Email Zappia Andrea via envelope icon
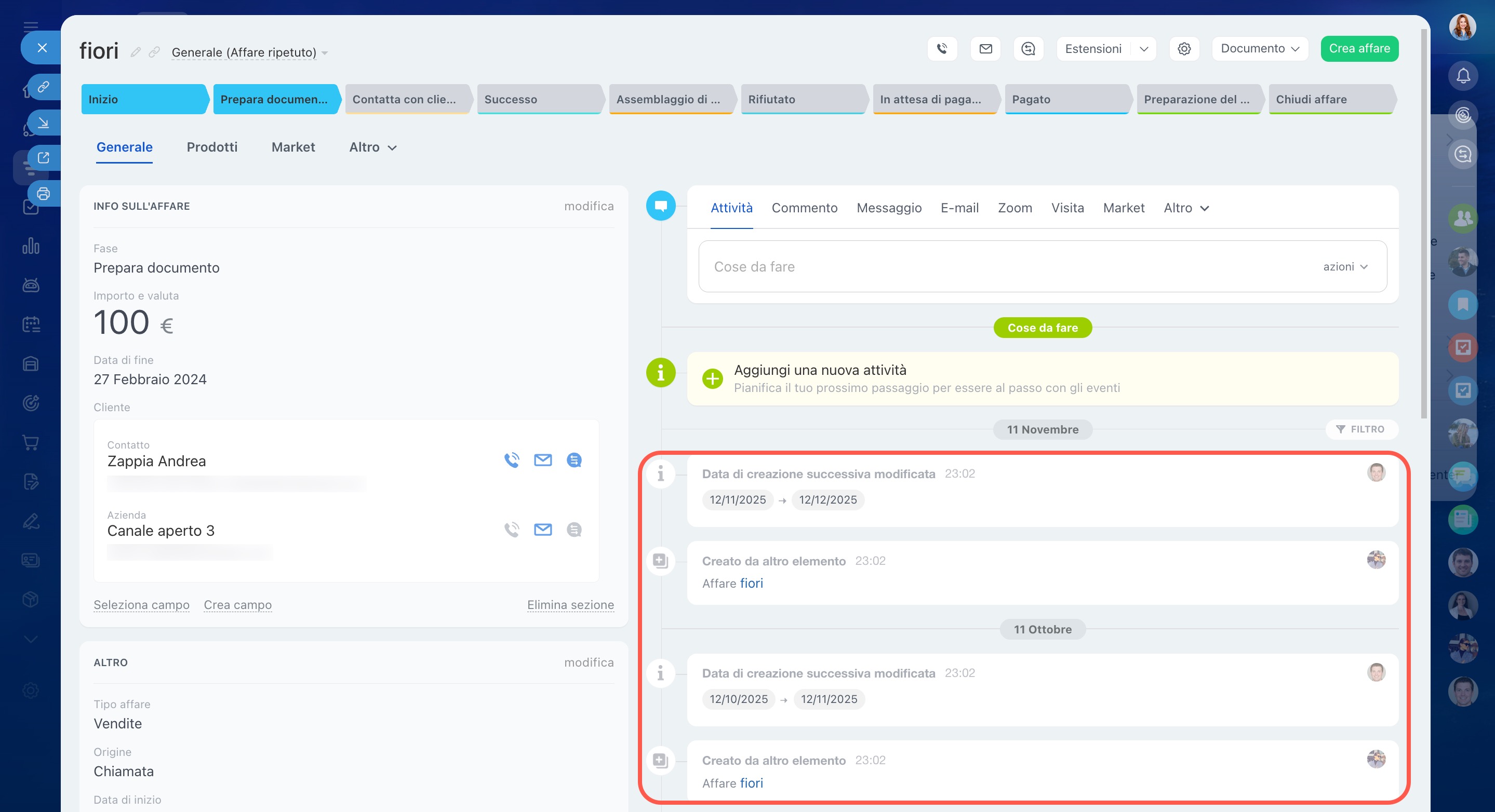Viewport: 1495px width, 812px height. click(x=543, y=460)
